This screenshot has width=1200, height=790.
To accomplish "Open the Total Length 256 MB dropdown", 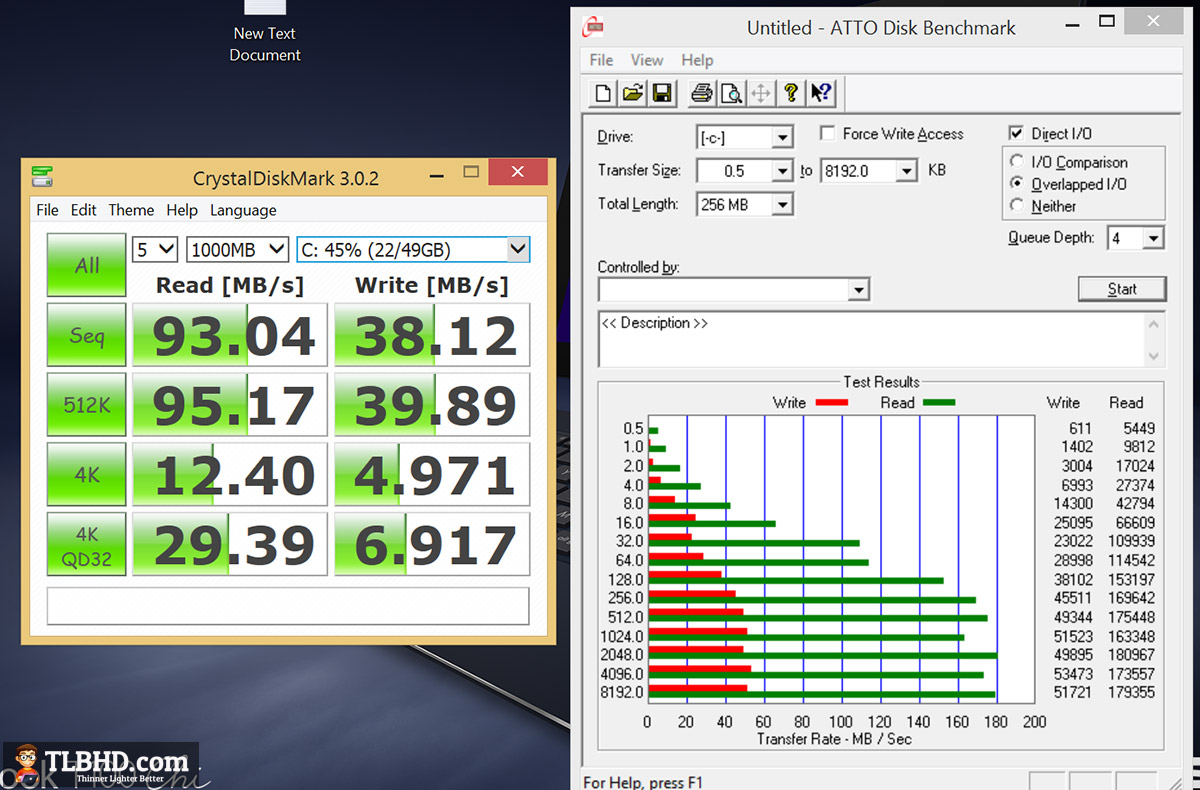I will click(x=783, y=205).
